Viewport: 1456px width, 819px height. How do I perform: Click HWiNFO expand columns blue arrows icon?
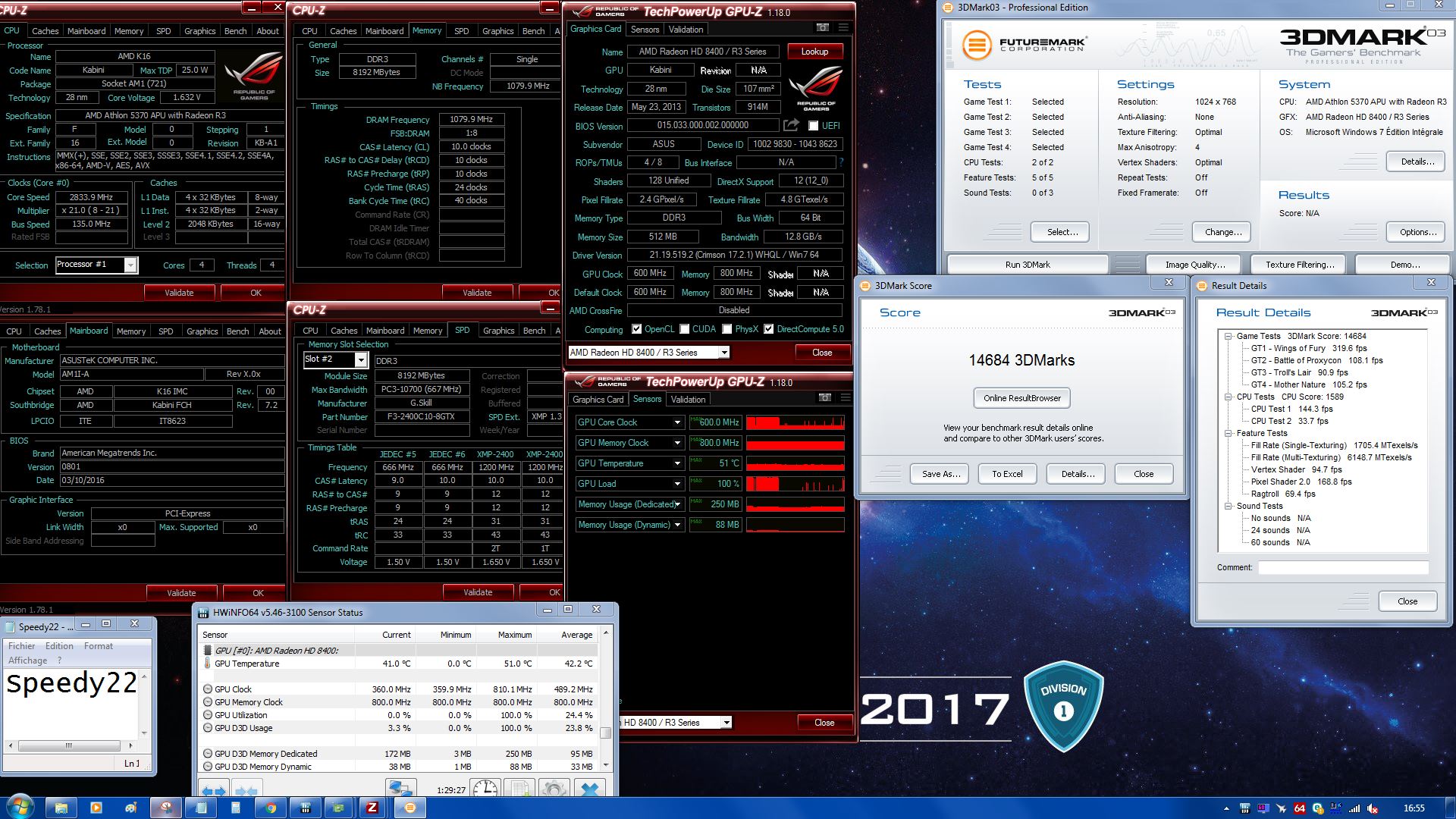(215, 789)
